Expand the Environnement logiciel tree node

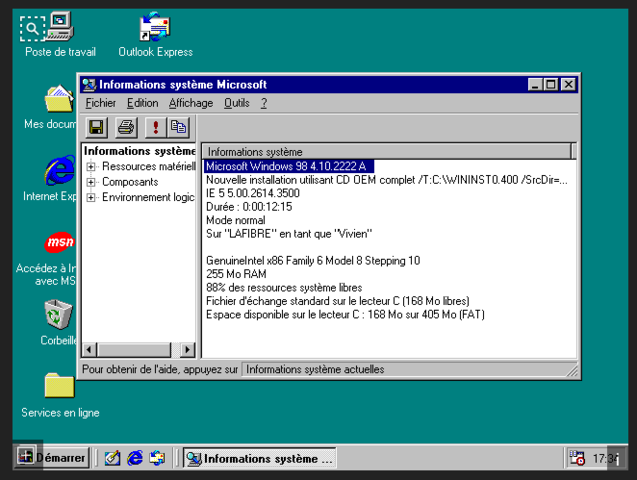tap(91, 197)
